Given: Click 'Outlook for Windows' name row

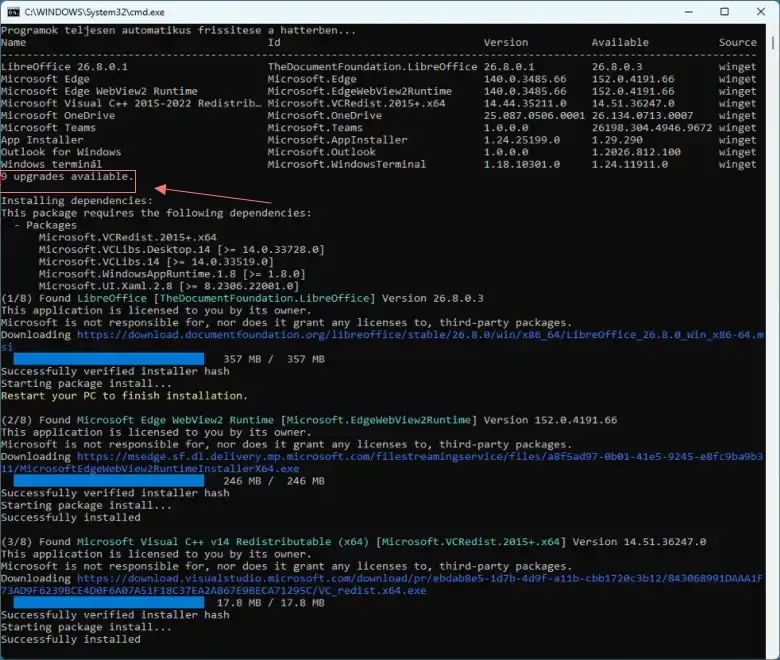Looking at the screenshot, I should [x=61, y=152].
